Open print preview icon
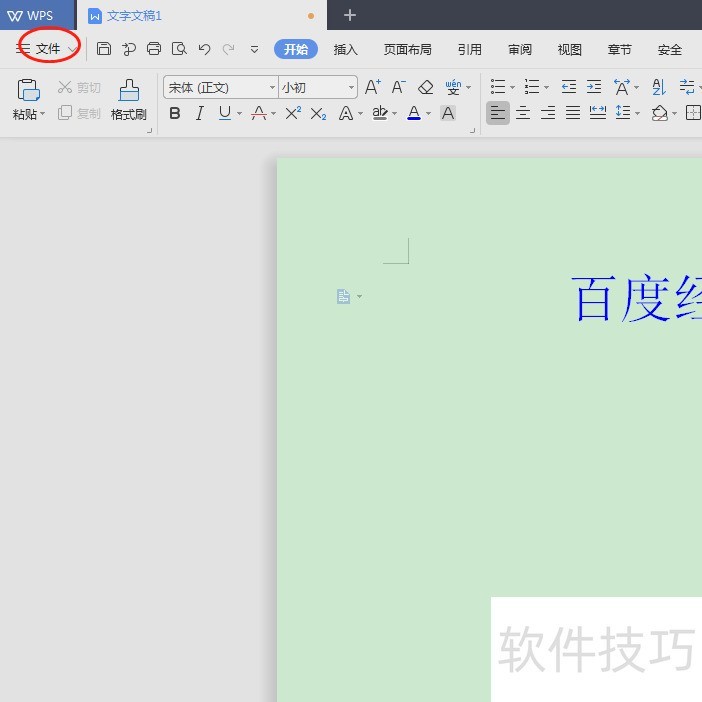This screenshot has height=702, width=702. pos(179,48)
